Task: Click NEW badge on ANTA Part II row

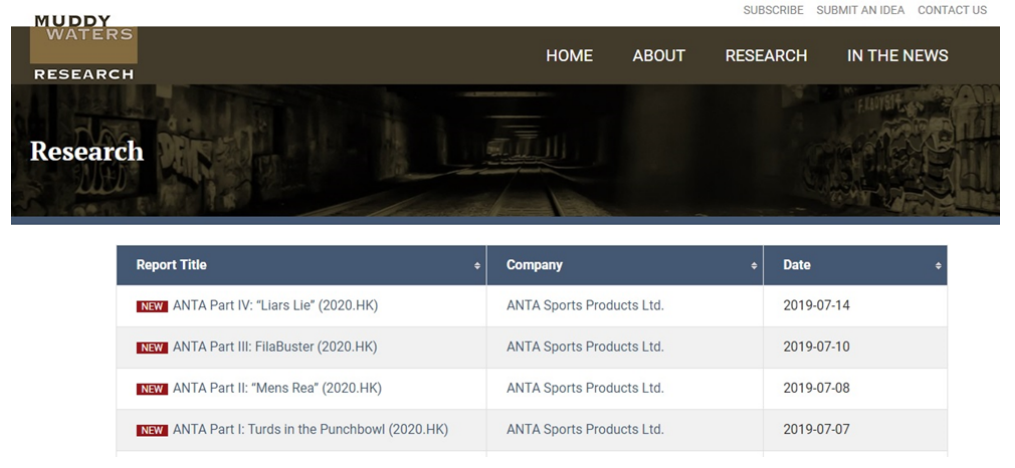Action: point(152,389)
